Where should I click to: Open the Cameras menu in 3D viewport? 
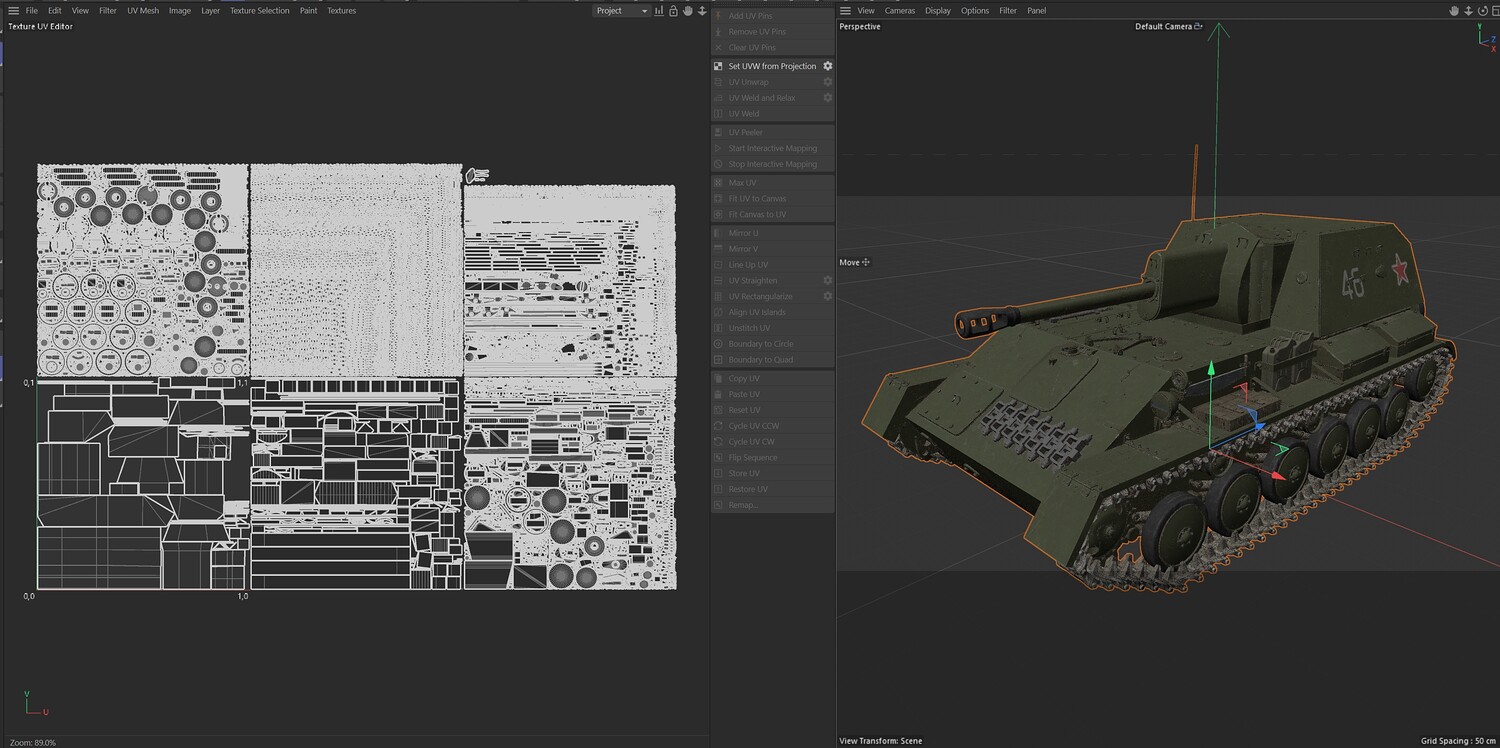click(x=900, y=11)
